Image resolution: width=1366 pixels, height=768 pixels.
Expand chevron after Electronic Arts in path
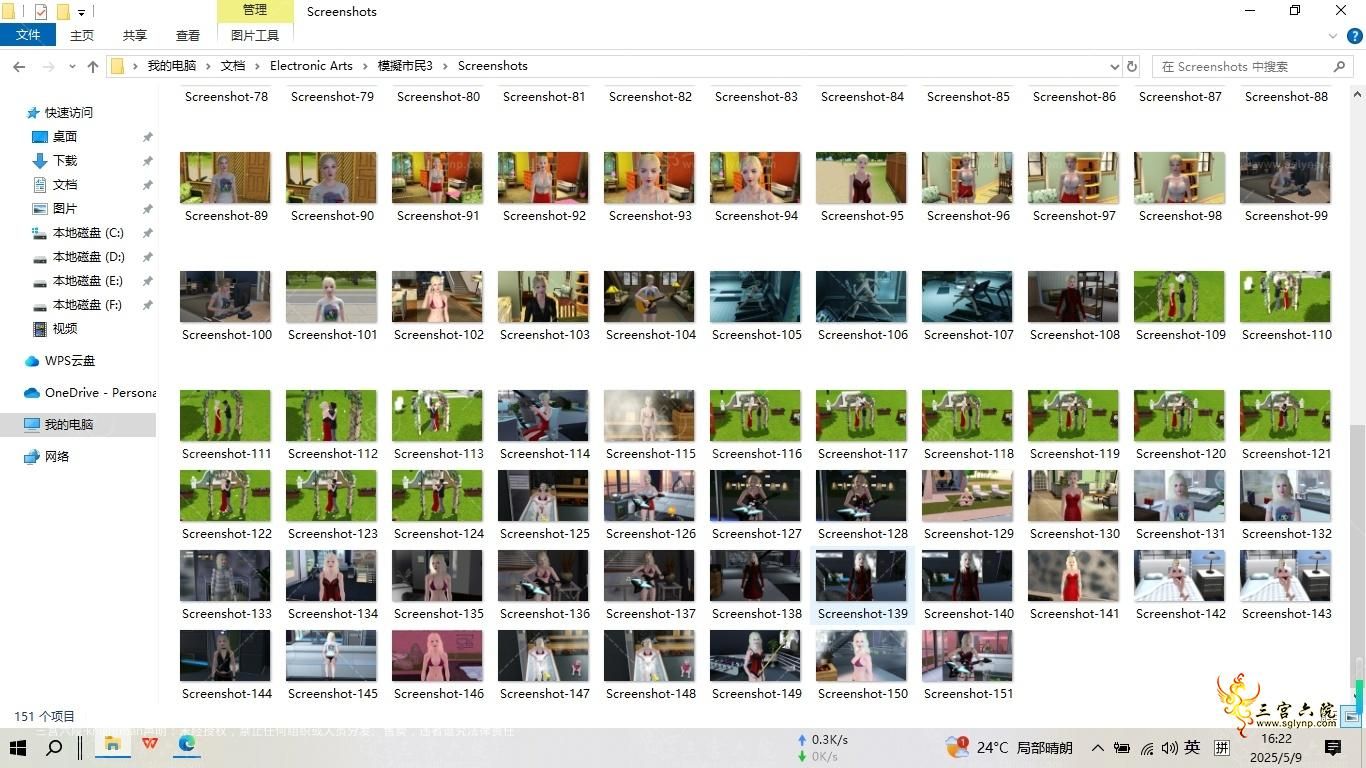tap(365, 66)
